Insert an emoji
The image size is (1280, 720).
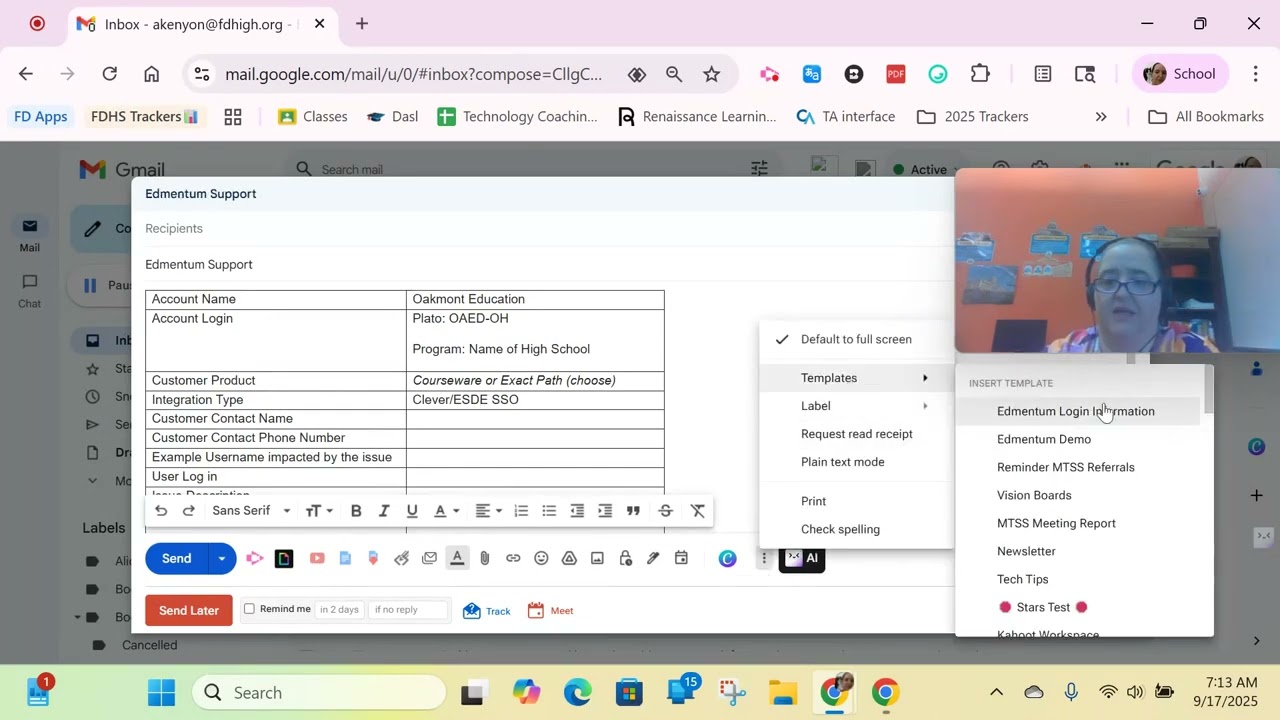(x=541, y=558)
